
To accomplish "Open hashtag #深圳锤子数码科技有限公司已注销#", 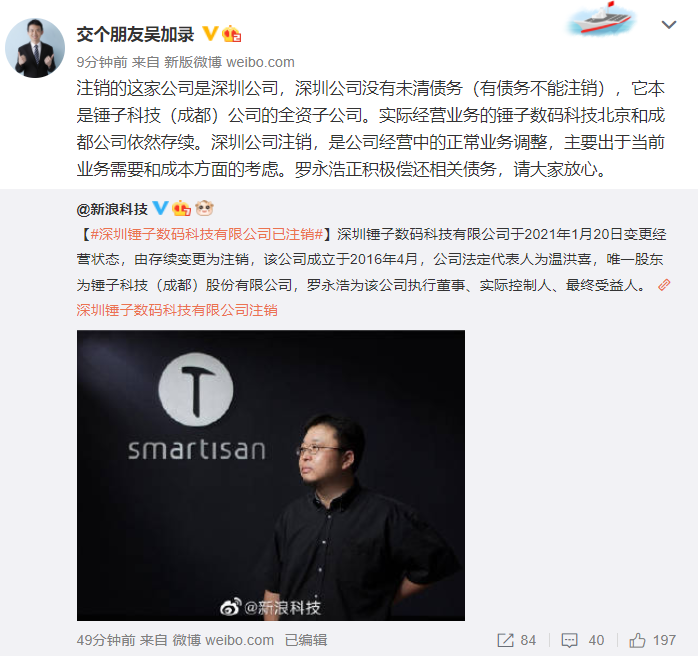I will [207, 234].
